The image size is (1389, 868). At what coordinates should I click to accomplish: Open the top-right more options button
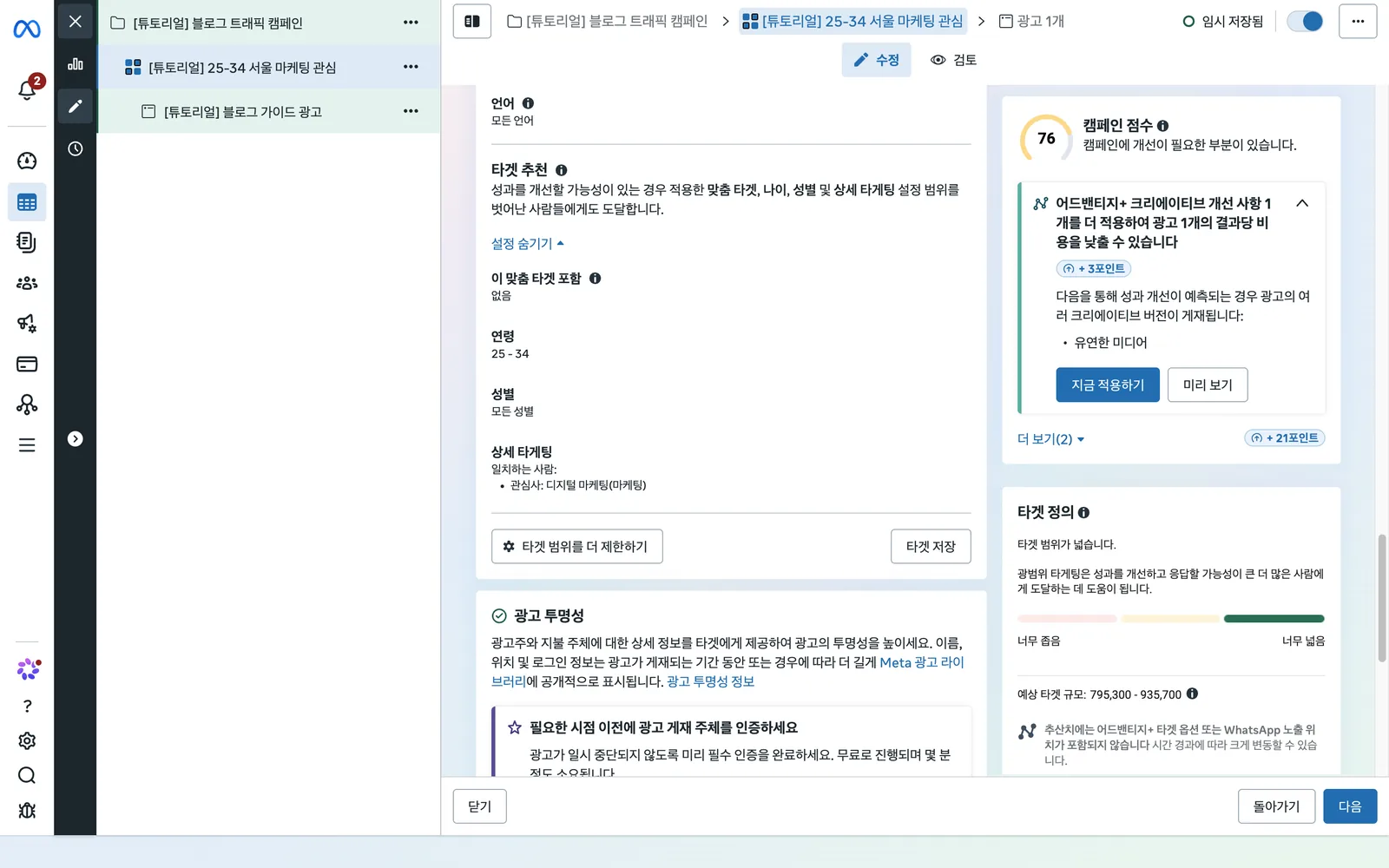coord(1358,21)
